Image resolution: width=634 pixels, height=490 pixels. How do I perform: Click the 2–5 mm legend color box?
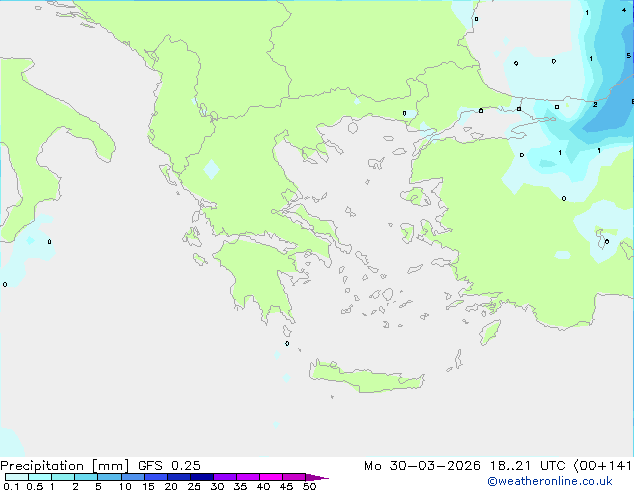click(x=86, y=477)
